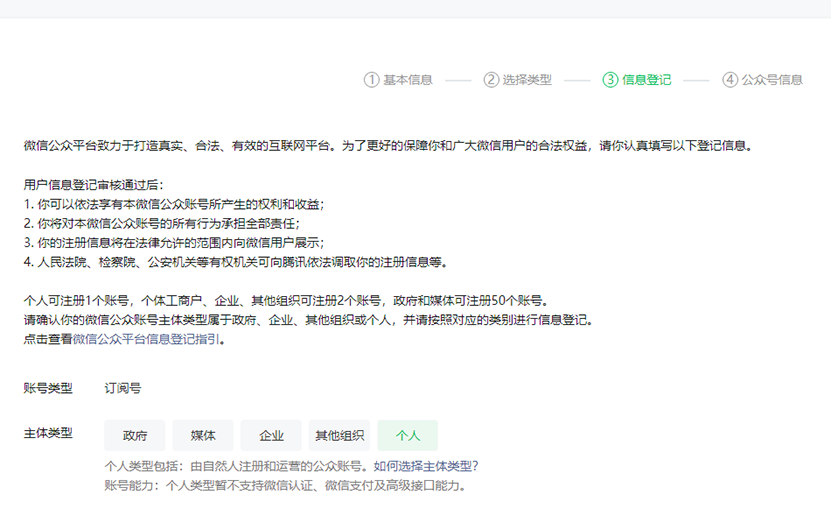The image size is (831, 530).
Task: Click the green step 3 circle icon
Action: coord(610,80)
